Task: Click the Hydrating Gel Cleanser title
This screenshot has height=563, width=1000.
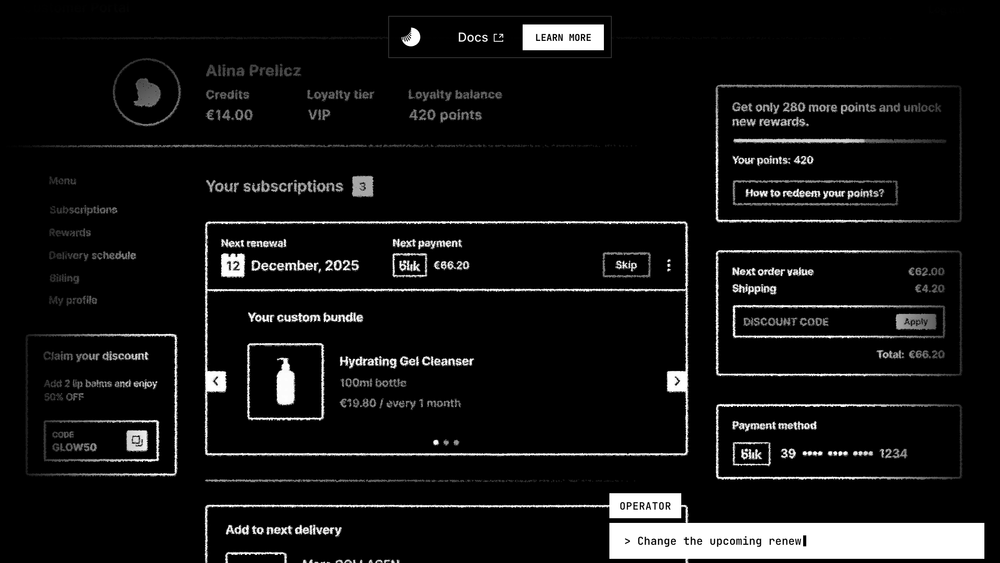Action: click(406, 362)
